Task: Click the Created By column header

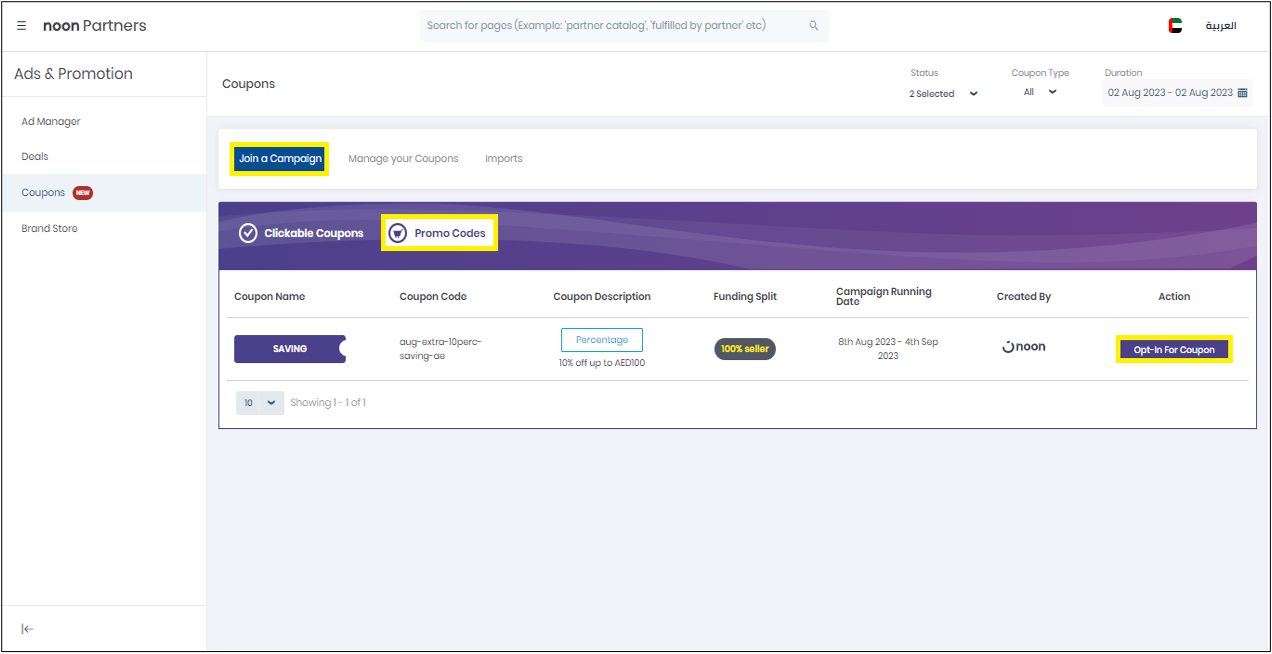Action: [x=1024, y=297]
